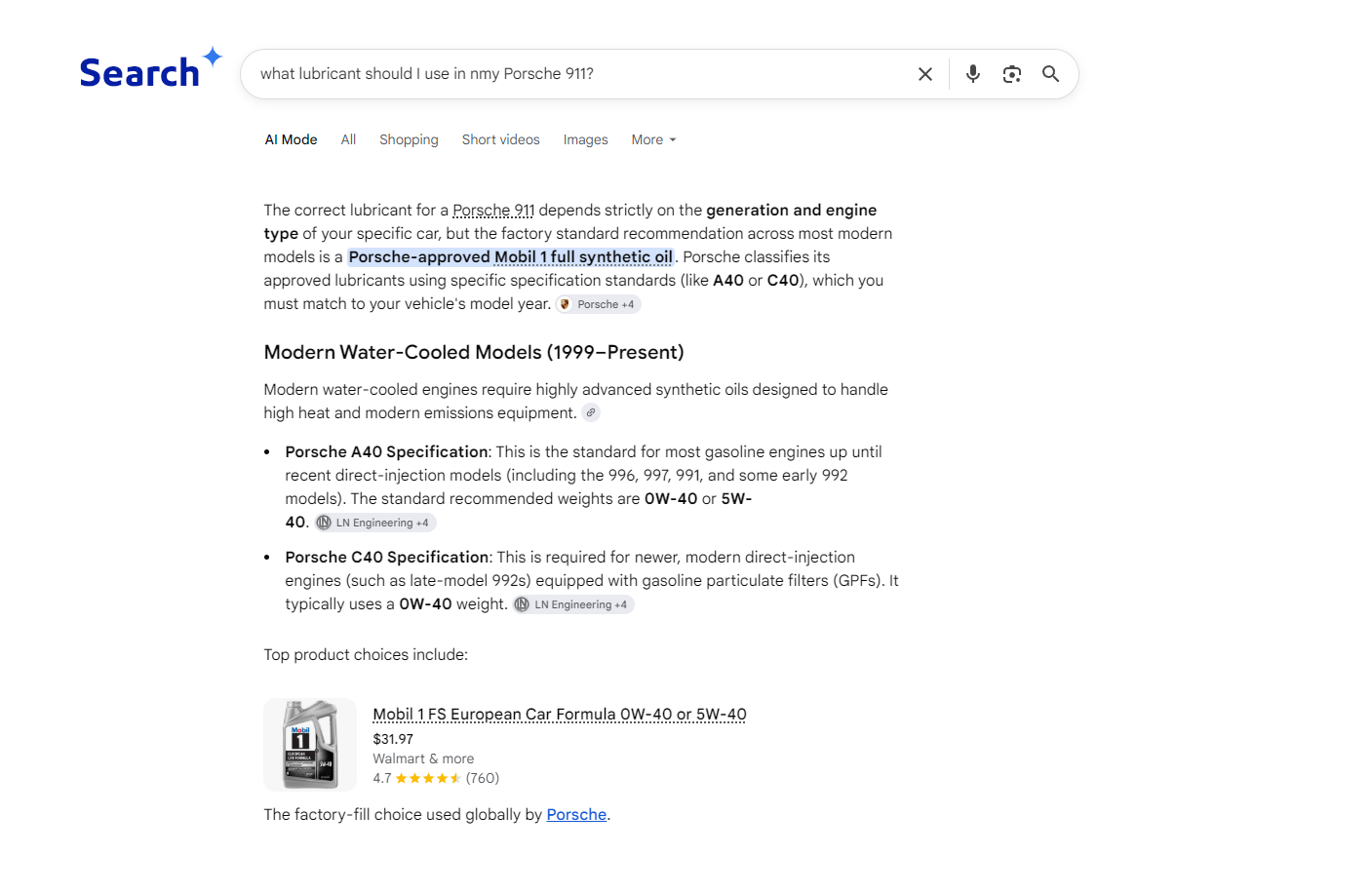This screenshot has width=1372, height=893.
Task: Open Porsche +4 source chip
Action: tap(599, 304)
